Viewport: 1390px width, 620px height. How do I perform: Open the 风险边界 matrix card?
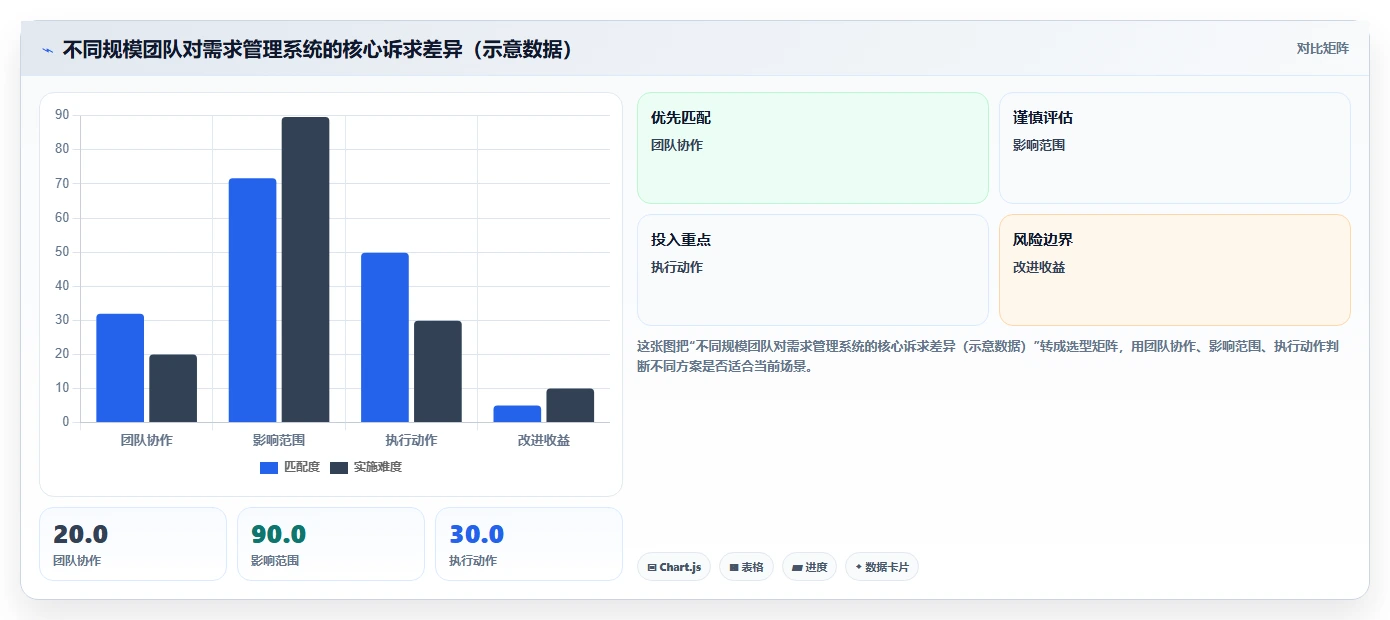coord(1175,270)
